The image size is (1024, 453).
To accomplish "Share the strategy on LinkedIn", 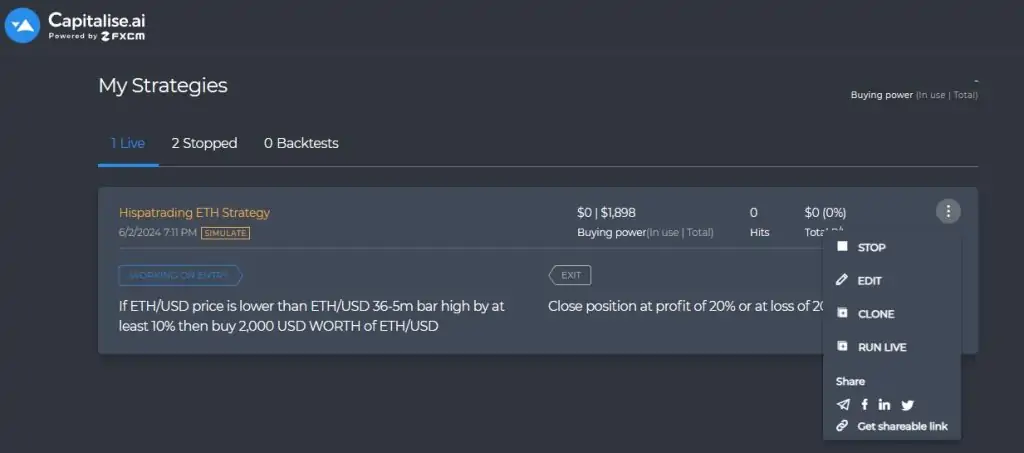I will [884, 405].
